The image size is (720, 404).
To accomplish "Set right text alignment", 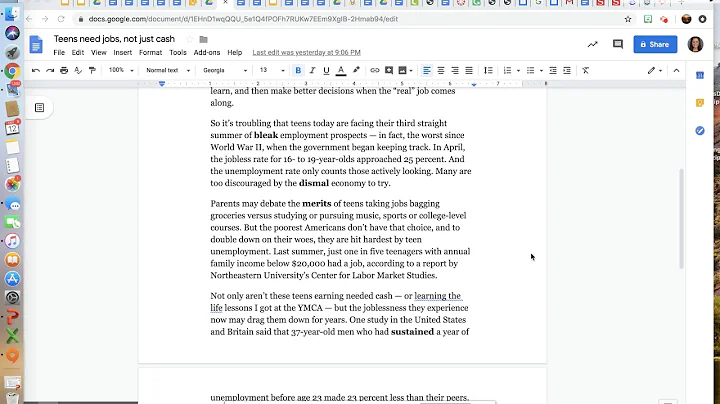I will coord(455,70).
